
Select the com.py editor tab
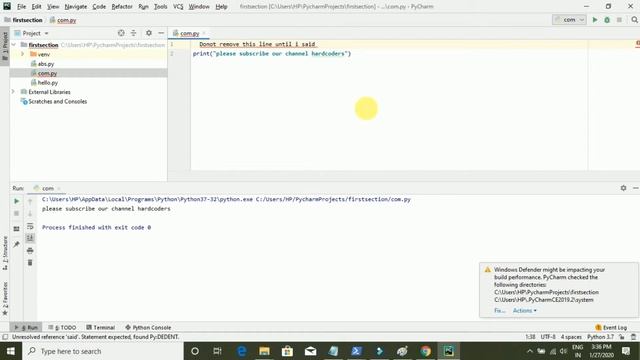pyautogui.click(x=189, y=33)
